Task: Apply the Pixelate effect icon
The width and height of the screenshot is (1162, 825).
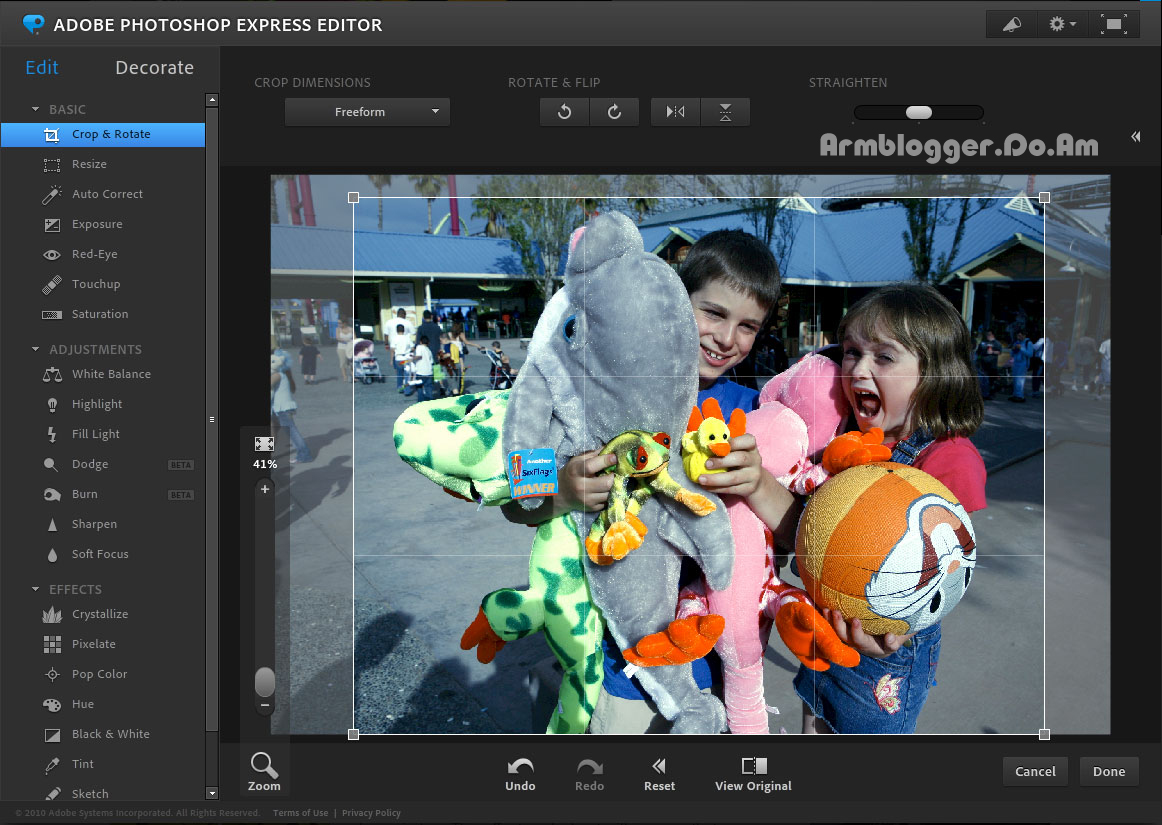Action: [x=52, y=644]
